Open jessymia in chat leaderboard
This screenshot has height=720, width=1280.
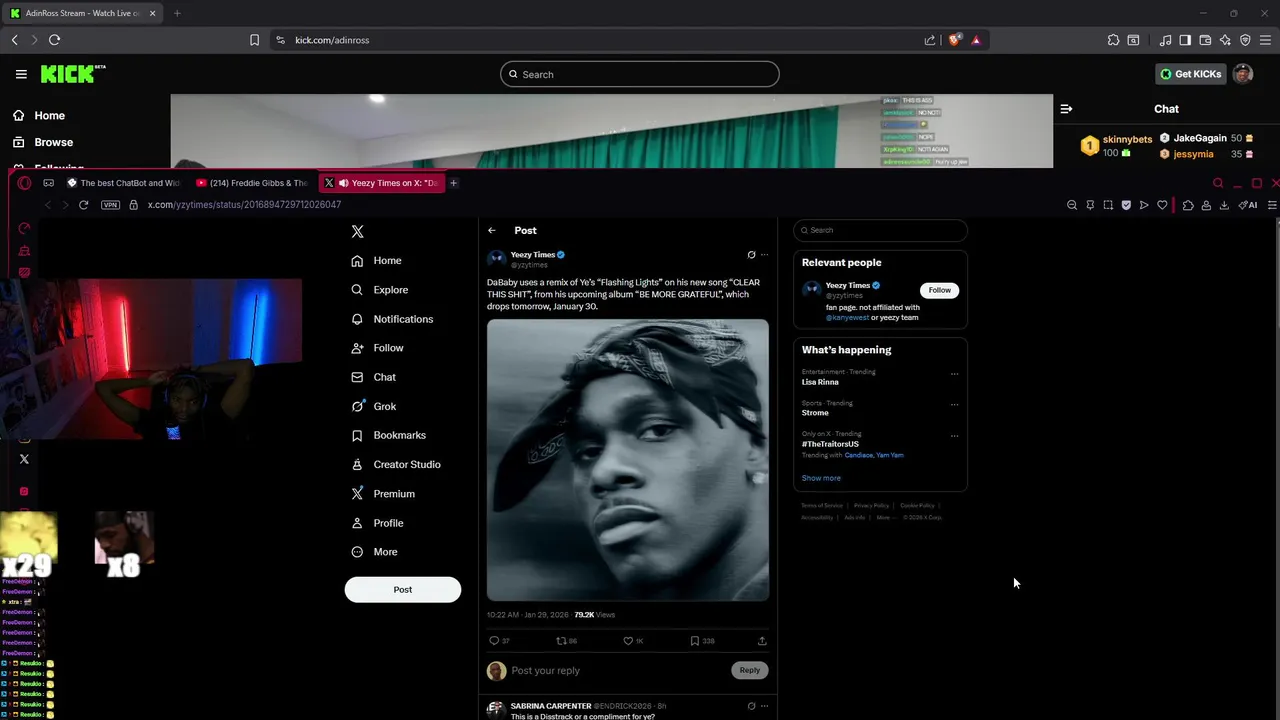[1193, 154]
